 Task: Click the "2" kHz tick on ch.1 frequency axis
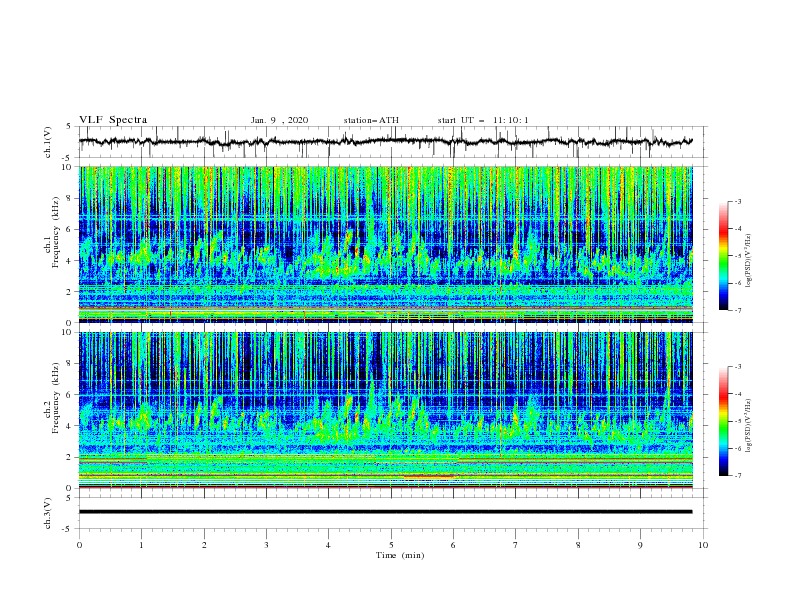[x=69, y=292]
